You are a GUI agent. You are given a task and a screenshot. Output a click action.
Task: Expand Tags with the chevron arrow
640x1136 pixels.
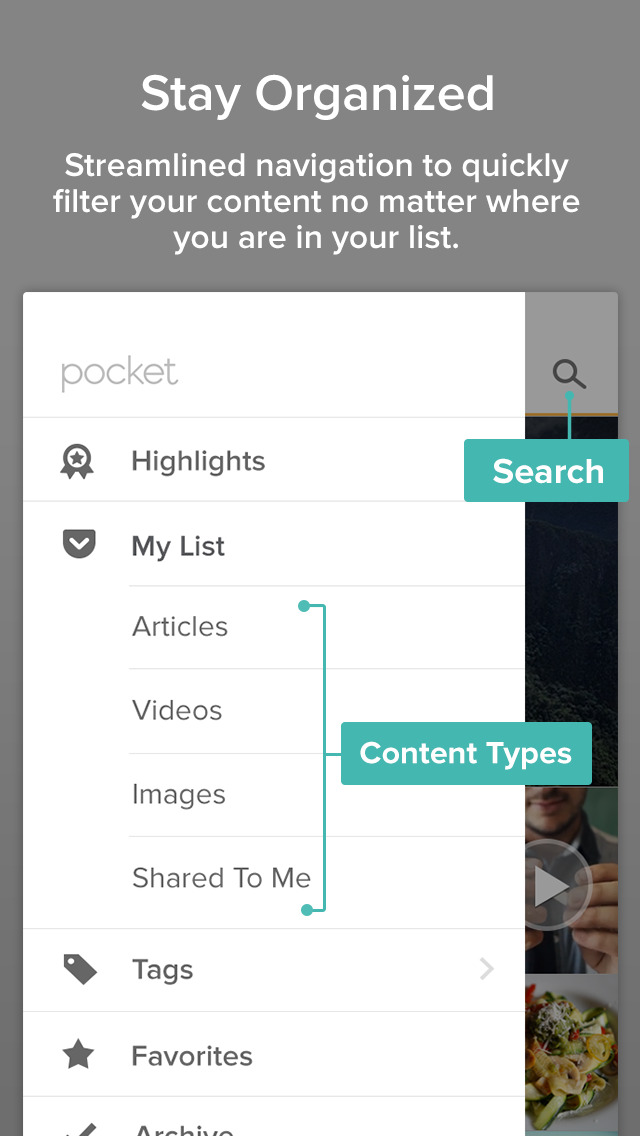[x=486, y=969]
